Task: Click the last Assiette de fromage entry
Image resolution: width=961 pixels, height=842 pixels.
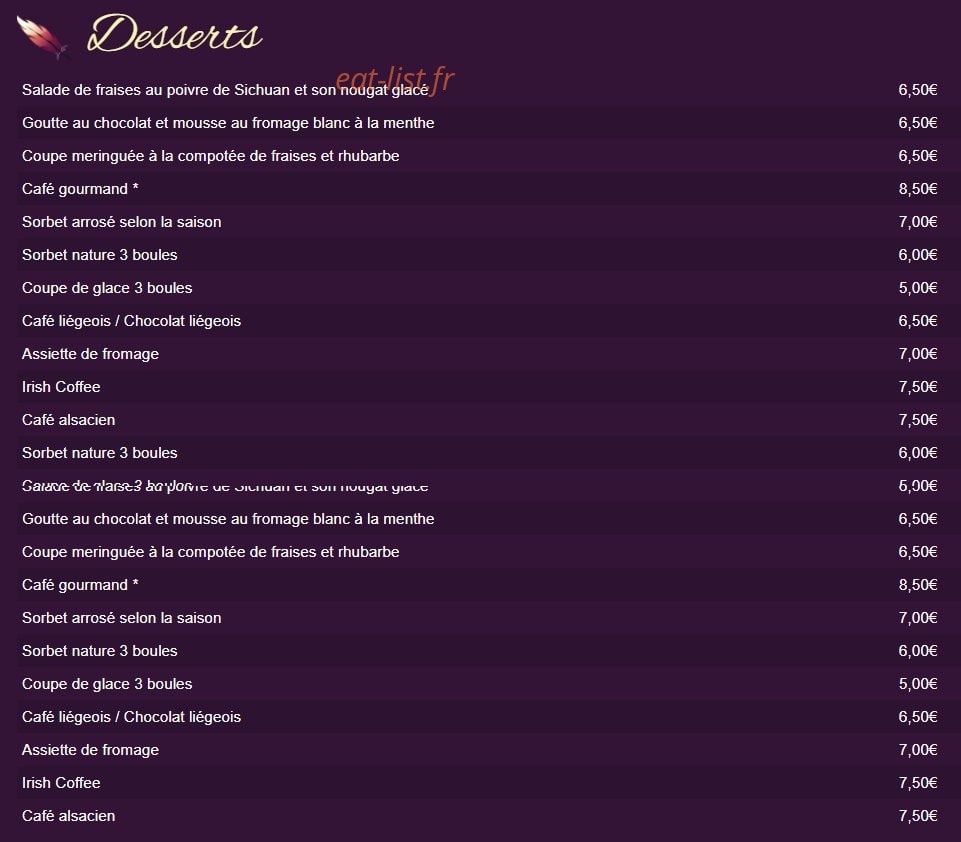Action: [90, 750]
